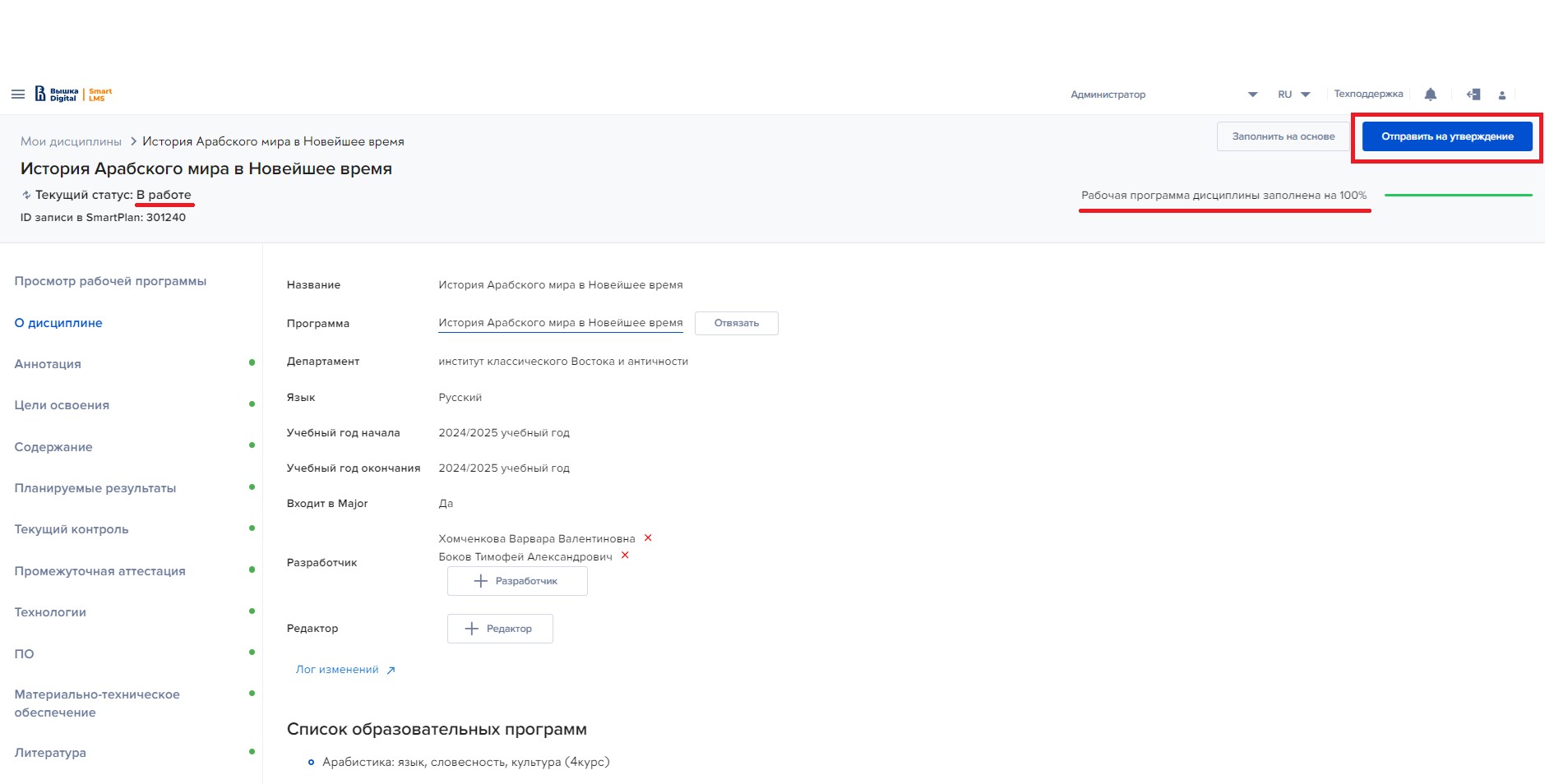Remove developer Хомченкова Варвара Валентиновна
1554x784 pixels.
pyautogui.click(x=648, y=538)
